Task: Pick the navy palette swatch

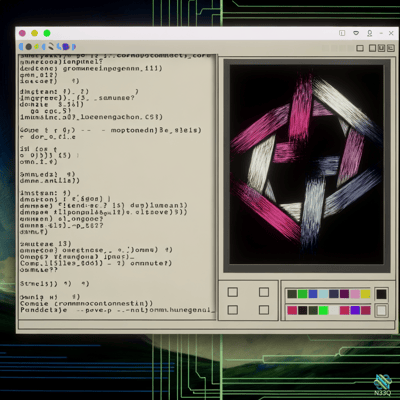Action: tap(334, 294)
